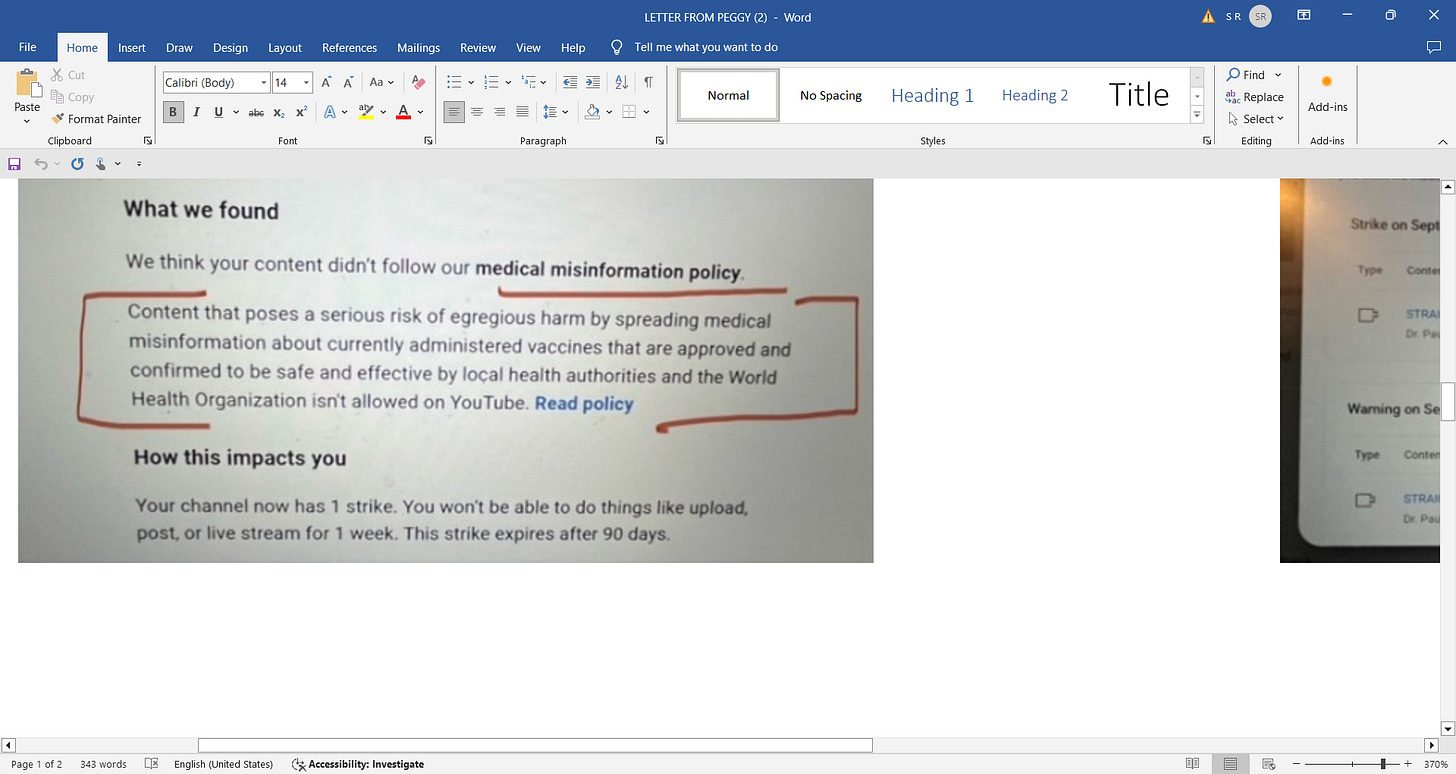Switch to the Review tab
This screenshot has height=774, width=1456.
[x=478, y=47]
